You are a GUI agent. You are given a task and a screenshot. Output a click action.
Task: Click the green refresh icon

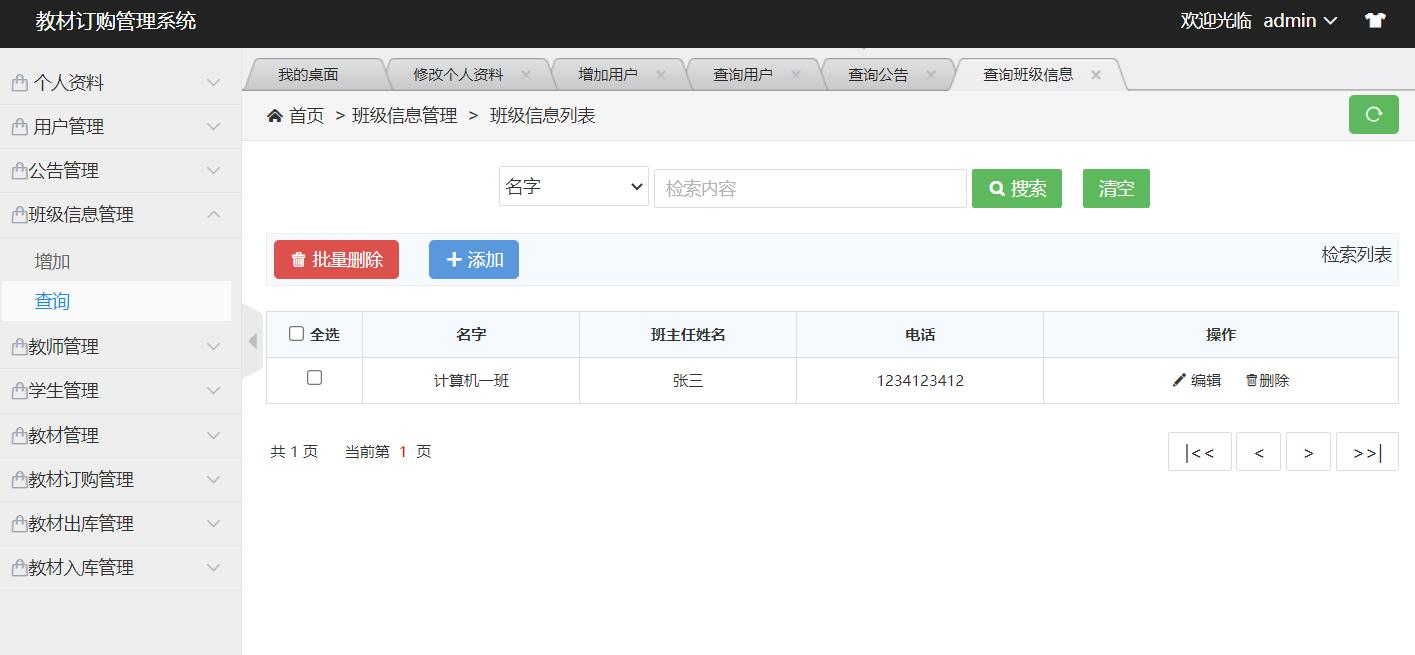pos(1373,114)
